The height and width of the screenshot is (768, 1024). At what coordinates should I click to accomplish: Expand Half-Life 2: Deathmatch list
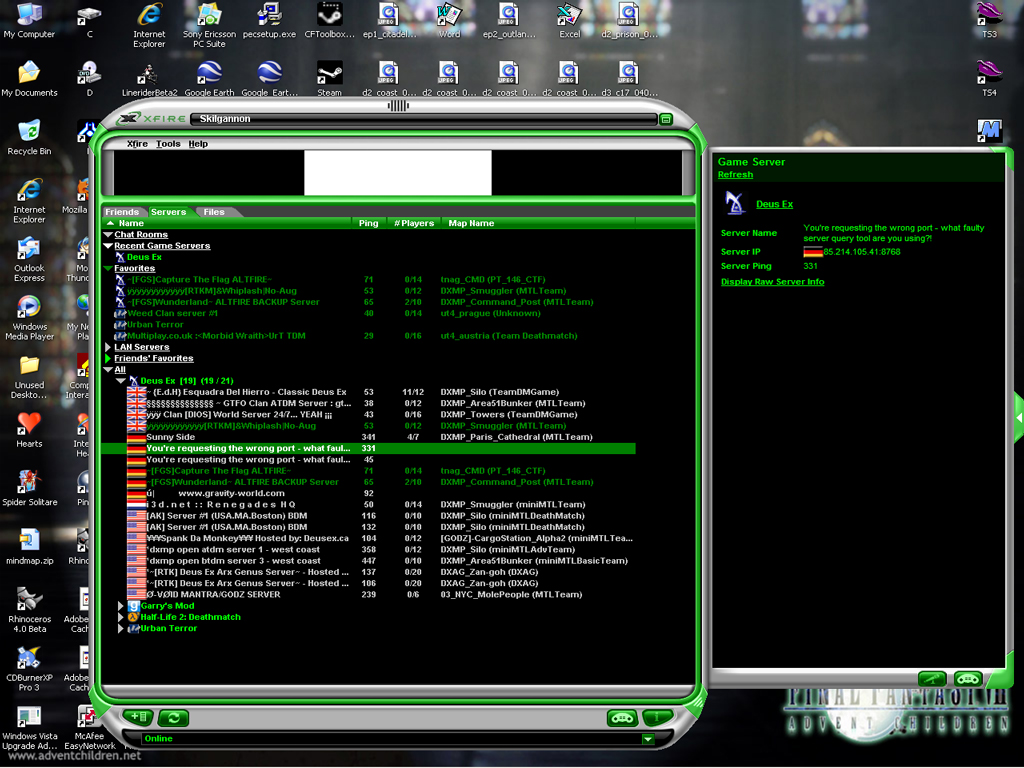point(121,617)
